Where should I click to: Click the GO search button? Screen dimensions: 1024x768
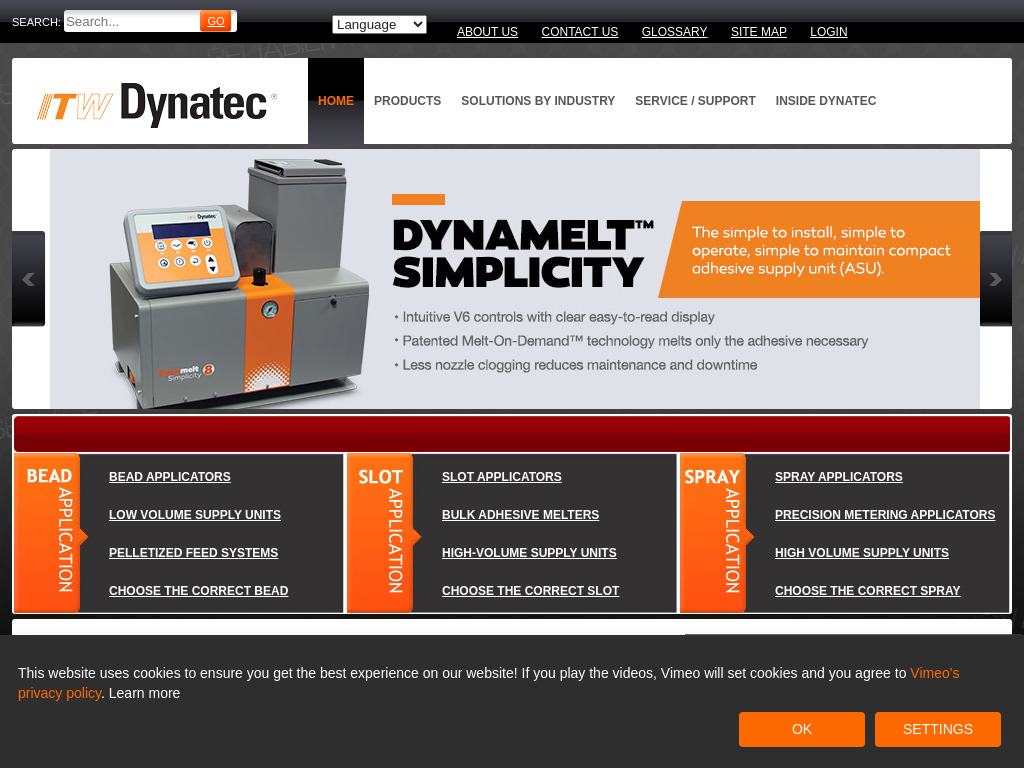click(x=216, y=22)
